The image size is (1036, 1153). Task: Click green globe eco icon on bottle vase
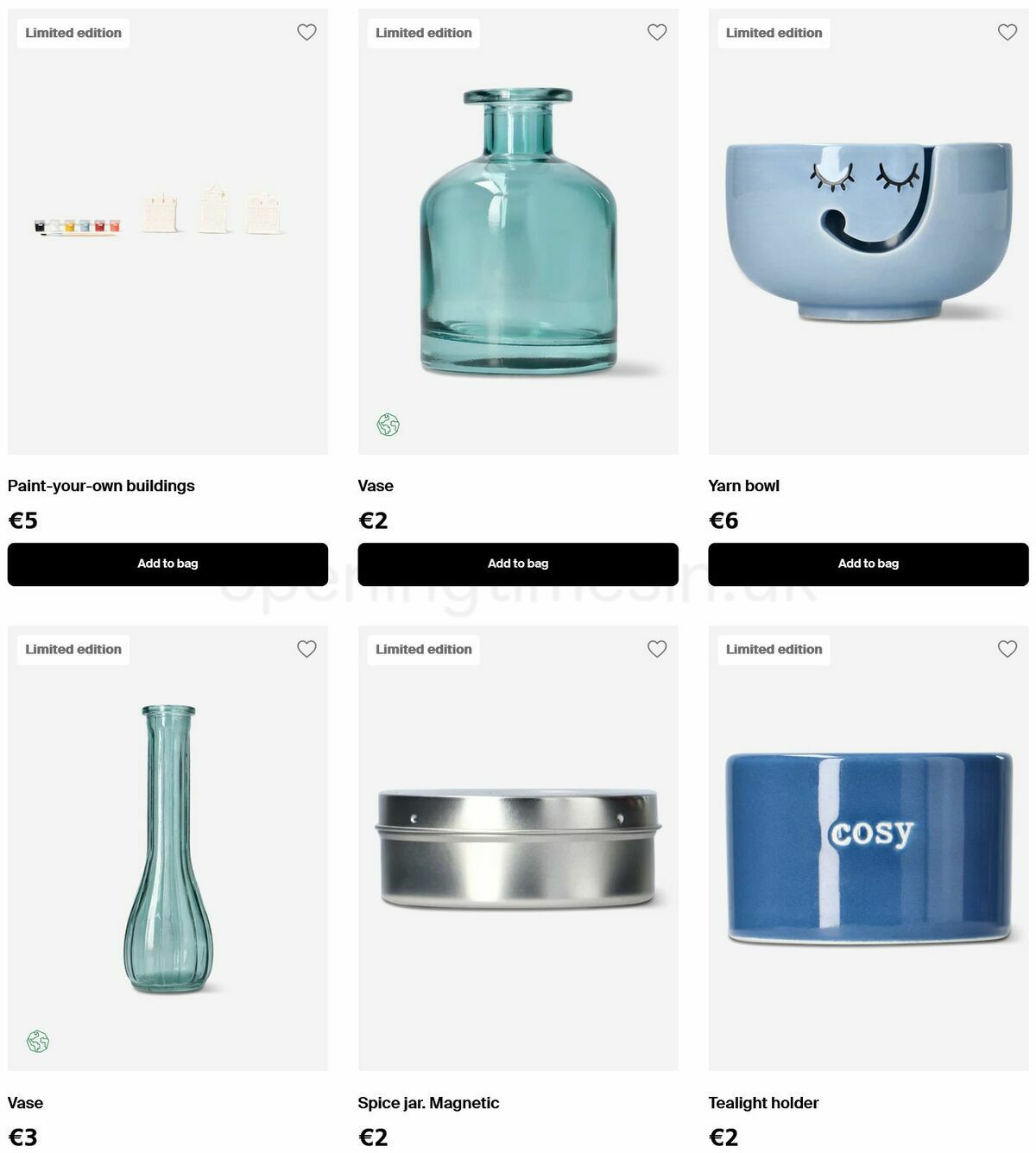388,425
